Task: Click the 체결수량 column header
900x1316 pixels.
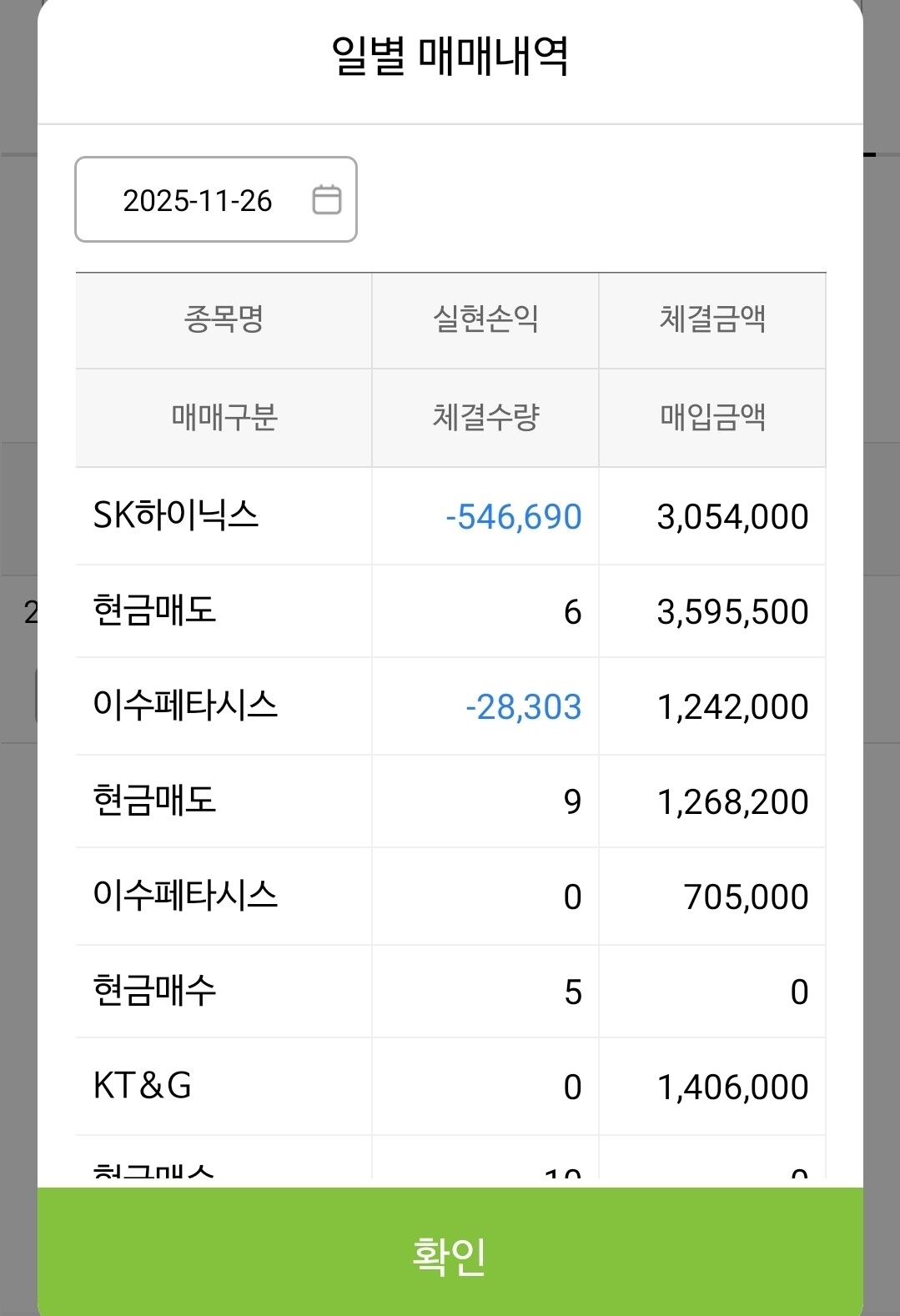Action: pos(485,417)
